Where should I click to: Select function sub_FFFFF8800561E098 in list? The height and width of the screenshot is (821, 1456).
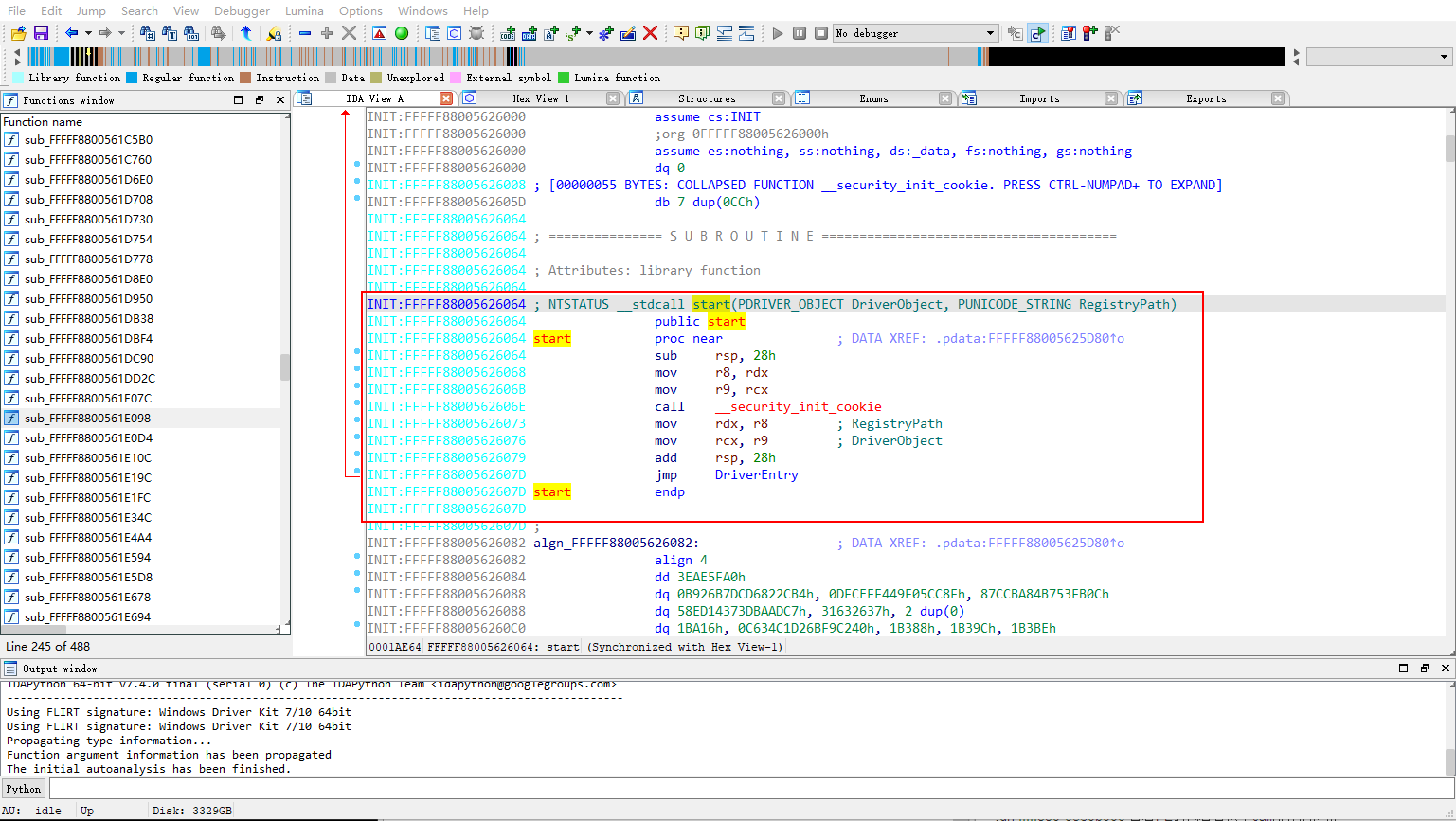141,418
